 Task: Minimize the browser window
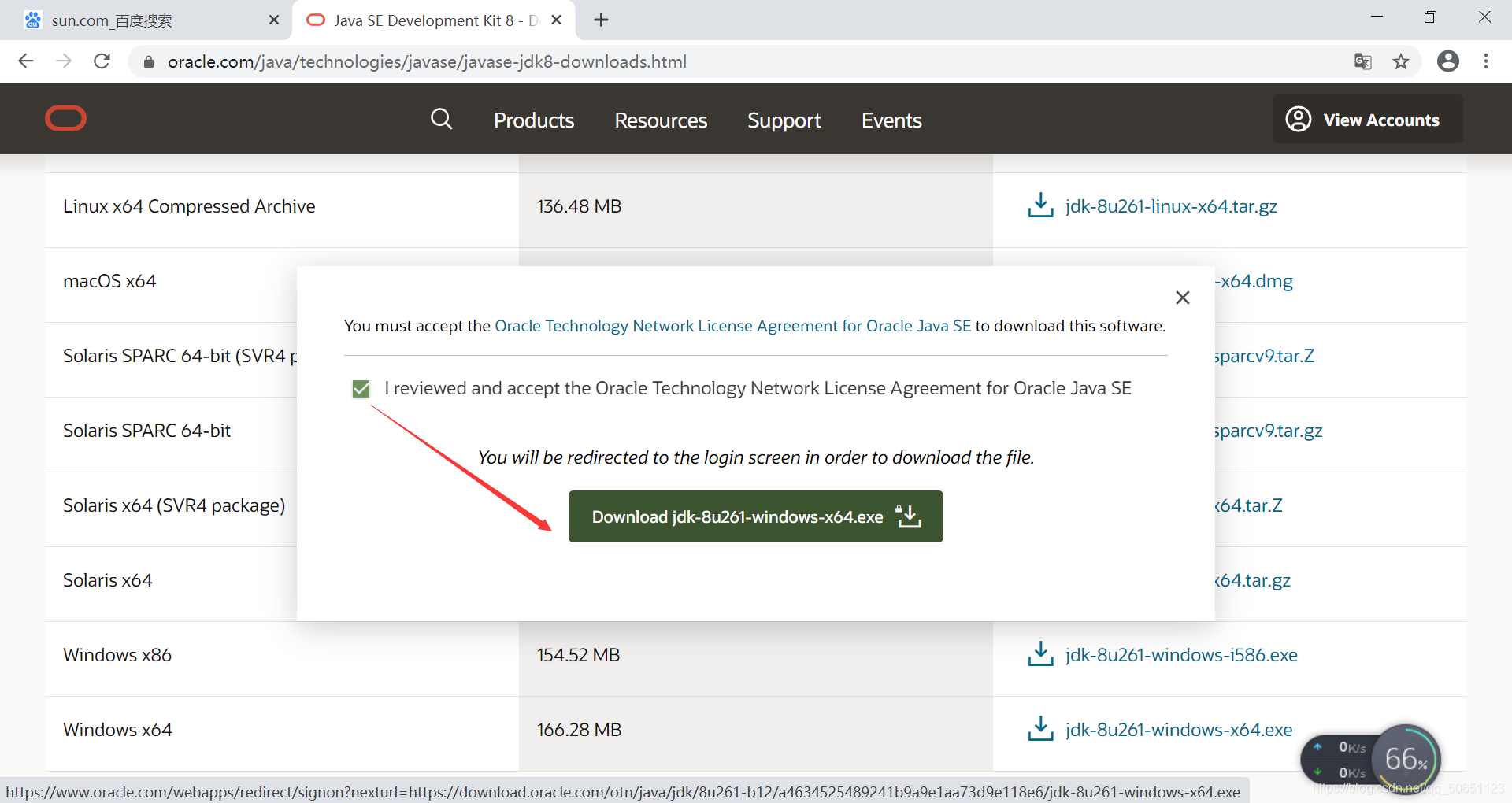[x=1377, y=17]
